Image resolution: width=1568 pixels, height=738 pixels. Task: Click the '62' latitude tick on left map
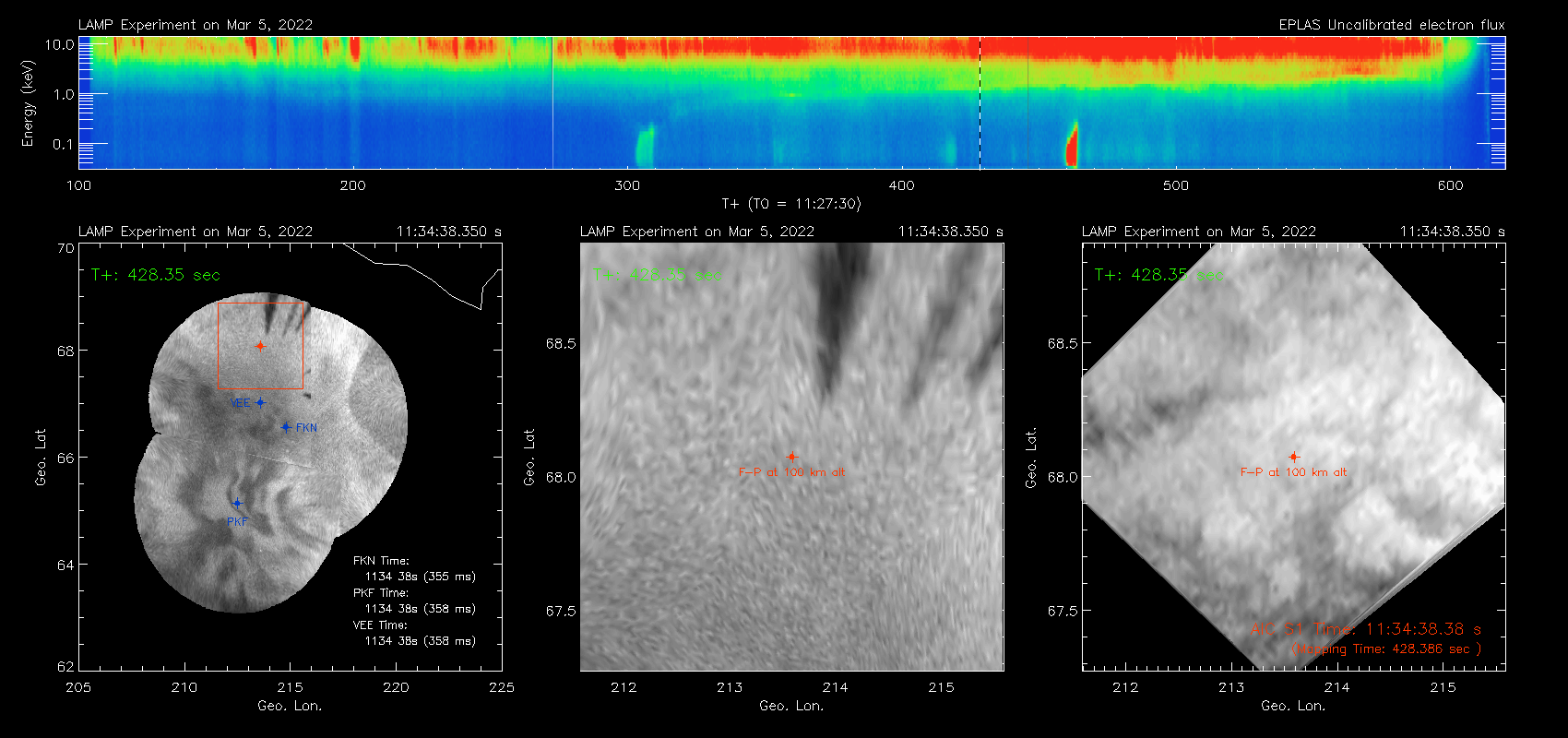[x=65, y=666]
